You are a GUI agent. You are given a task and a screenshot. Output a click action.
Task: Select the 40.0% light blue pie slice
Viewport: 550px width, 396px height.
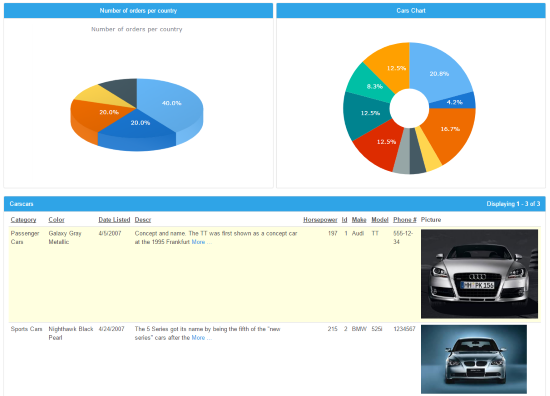pyautogui.click(x=172, y=103)
